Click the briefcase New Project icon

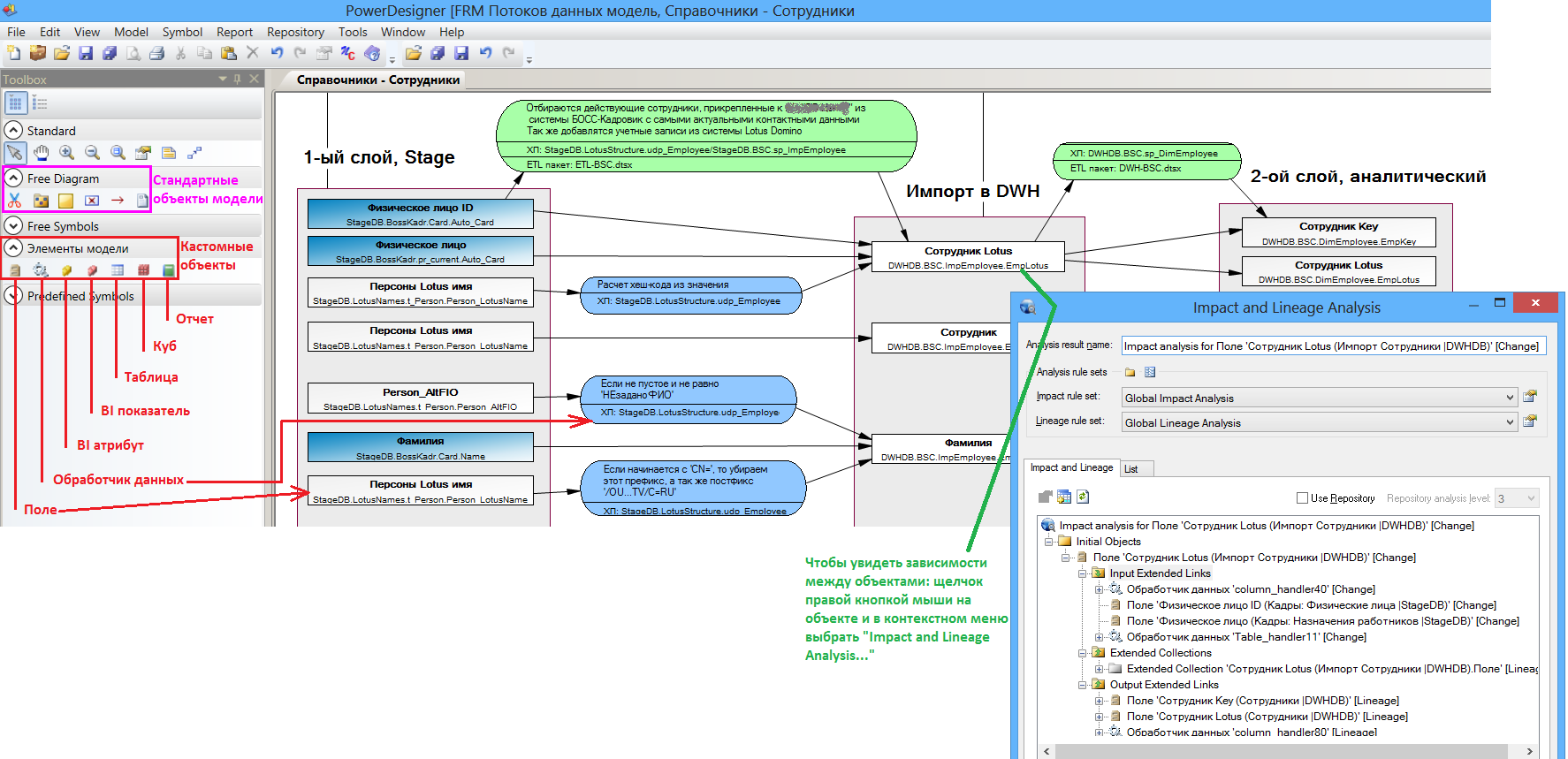click(x=38, y=54)
